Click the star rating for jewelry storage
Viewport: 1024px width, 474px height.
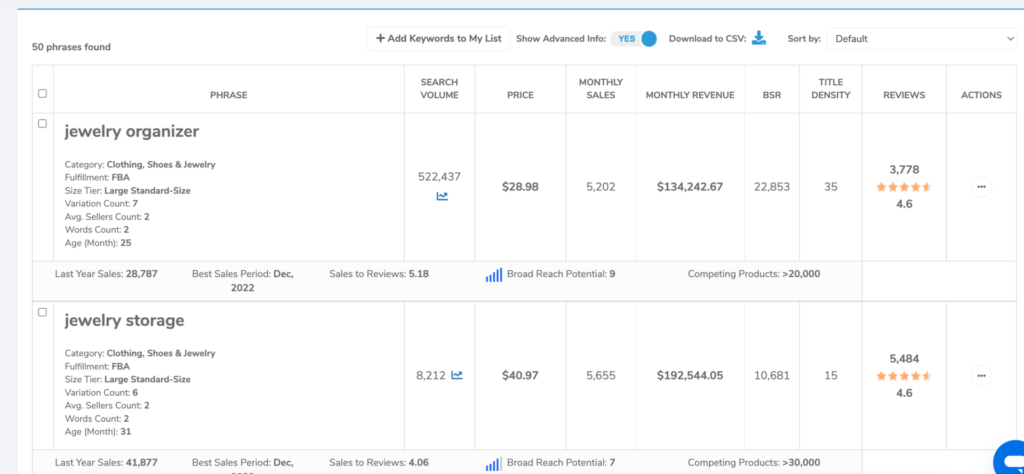click(x=904, y=376)
